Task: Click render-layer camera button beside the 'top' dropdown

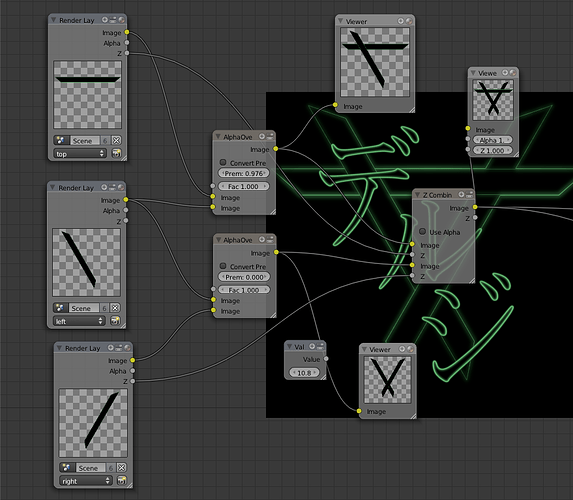Action: [x=116, y=153]
